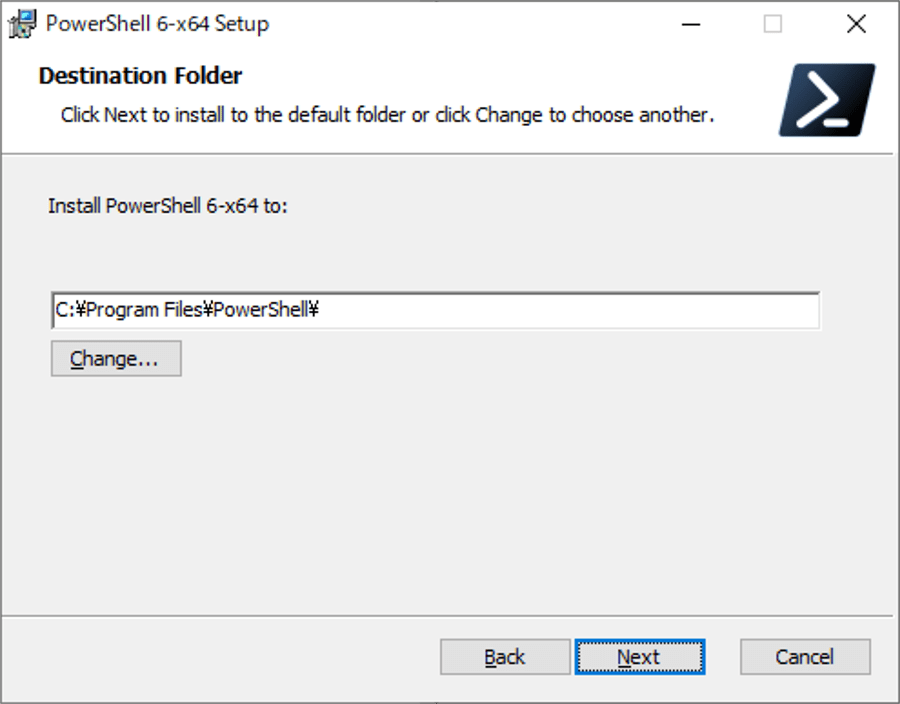
Task: Open the Change... folder browser
Action: click(117, 359)
